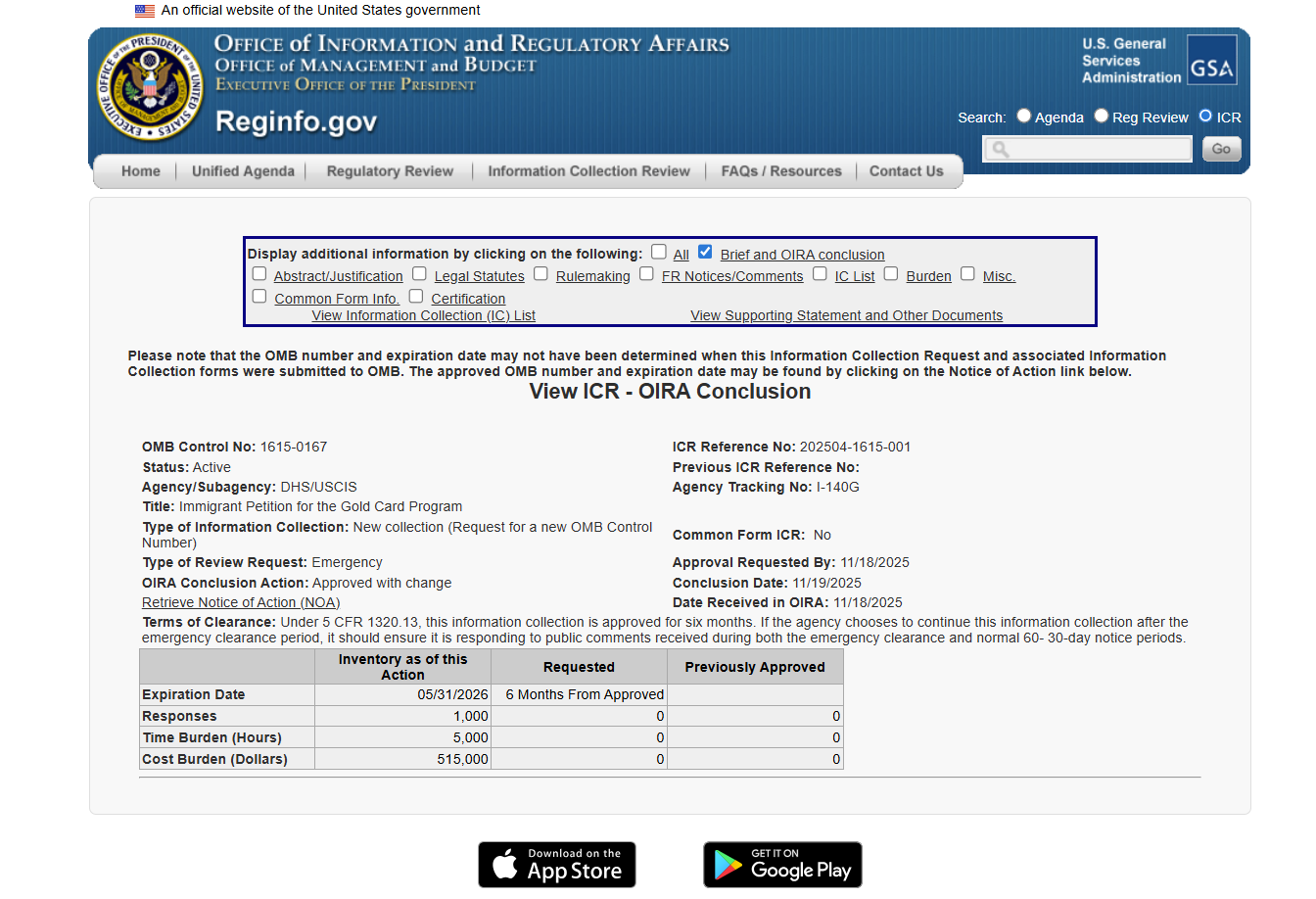
Task: Click the GSA logo icon
Action: 1211,61
